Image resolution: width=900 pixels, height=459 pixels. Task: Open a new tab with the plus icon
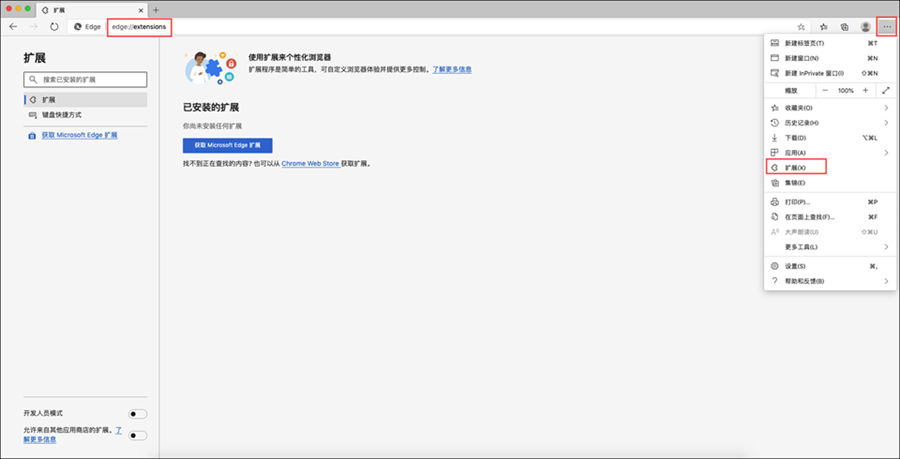(x=155, y=9)
